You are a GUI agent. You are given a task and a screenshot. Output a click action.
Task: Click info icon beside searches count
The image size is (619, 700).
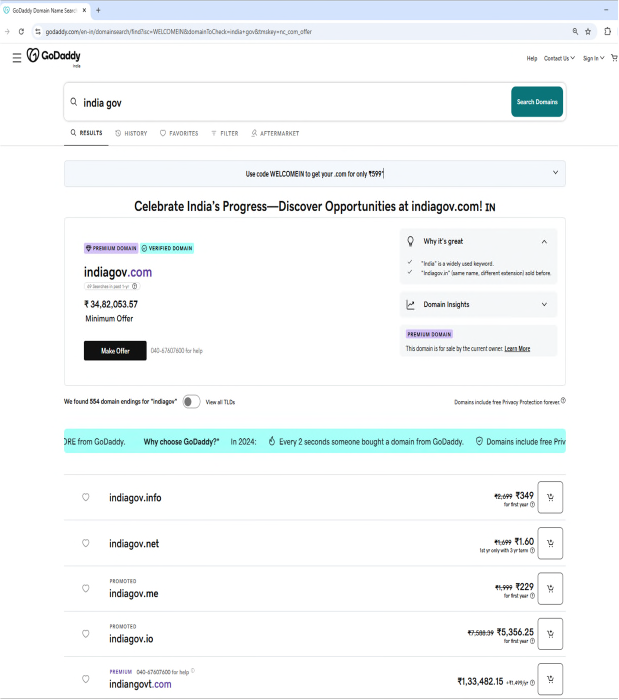tap(135, 286)
